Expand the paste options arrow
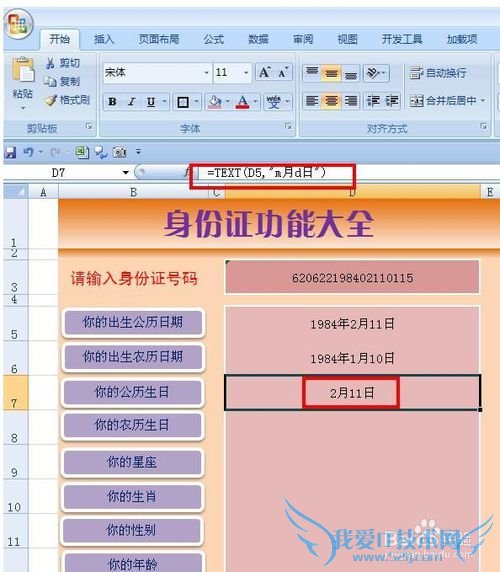 pyautogui.click(x=23, y=108)
